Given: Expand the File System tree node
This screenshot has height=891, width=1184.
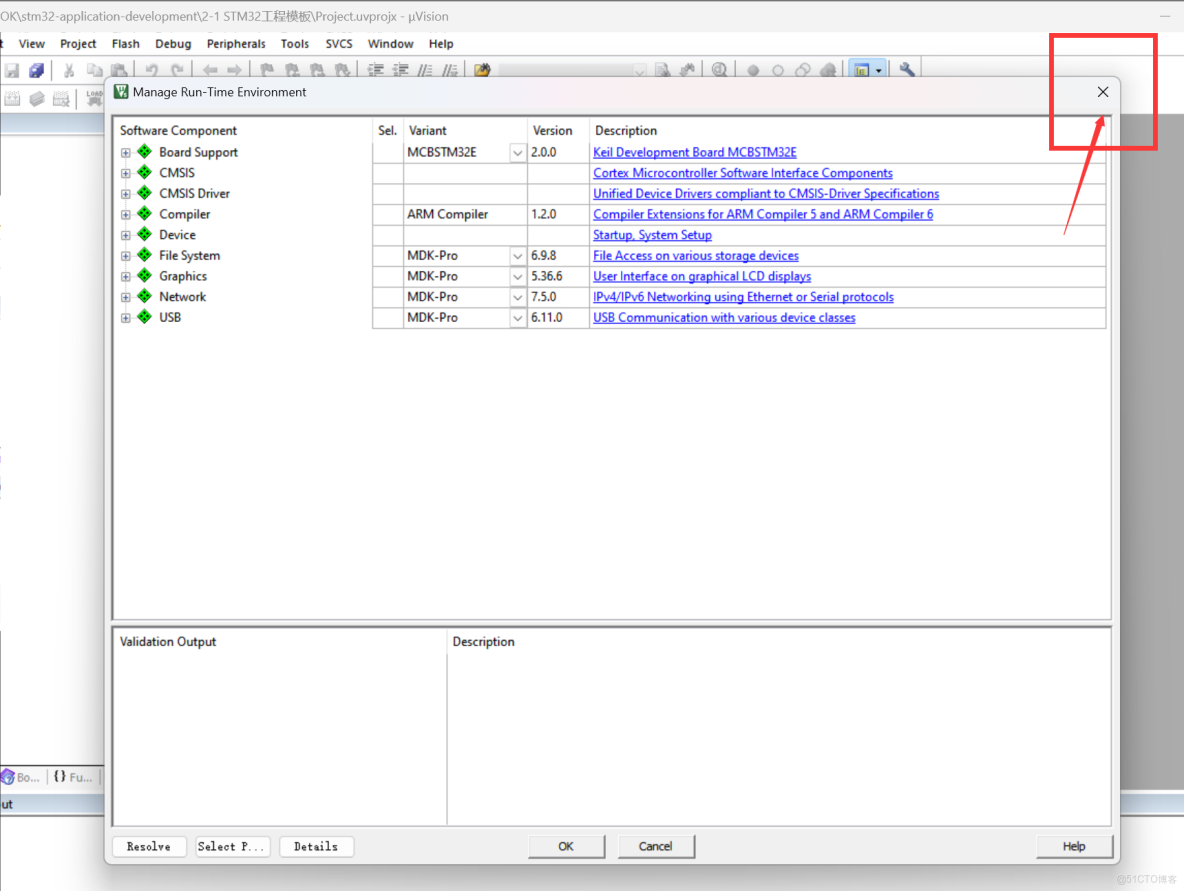Looking at the screenshot, I should 125,256.
